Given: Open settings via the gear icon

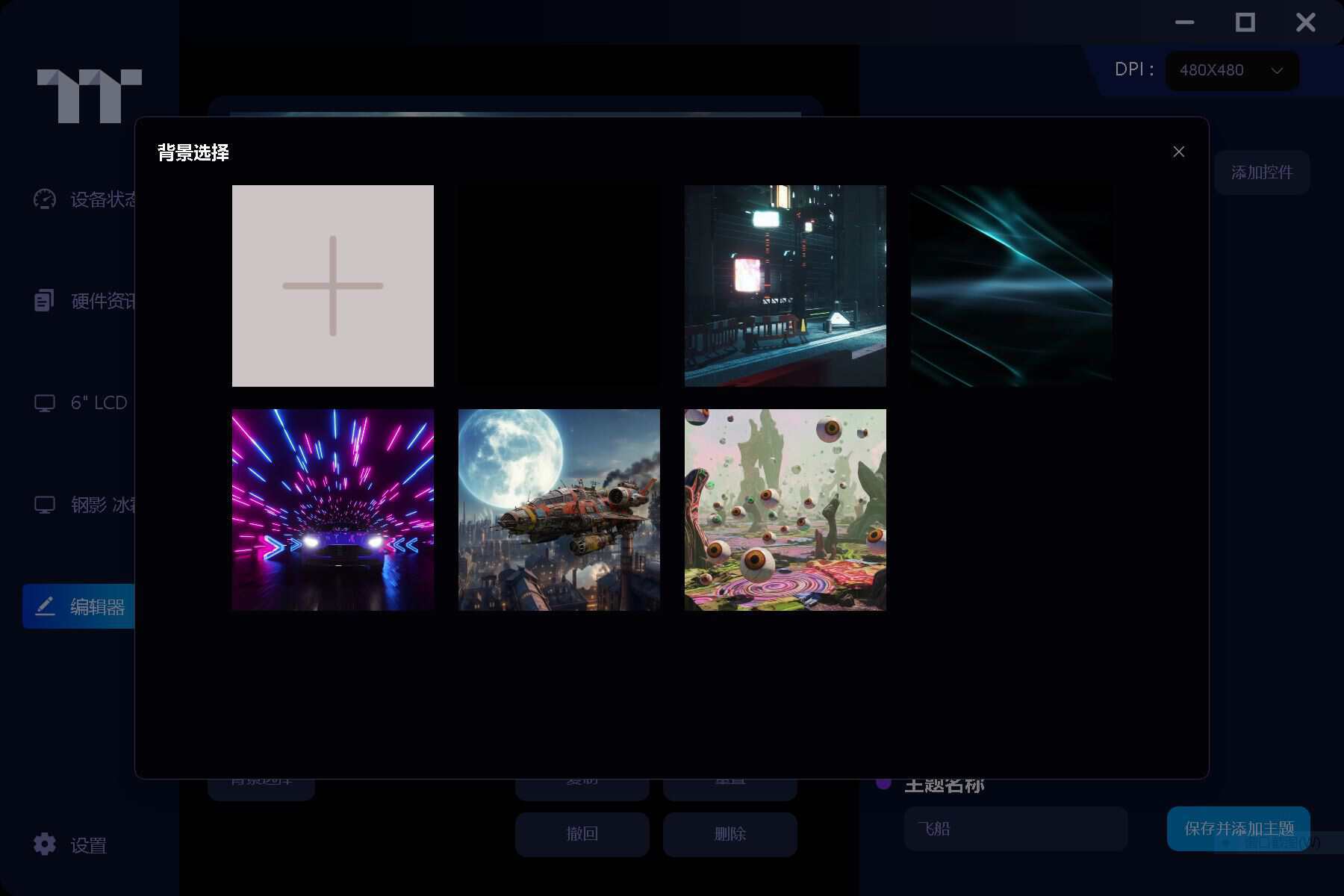Looking at the screenshot, I should [x=45, y=844].
